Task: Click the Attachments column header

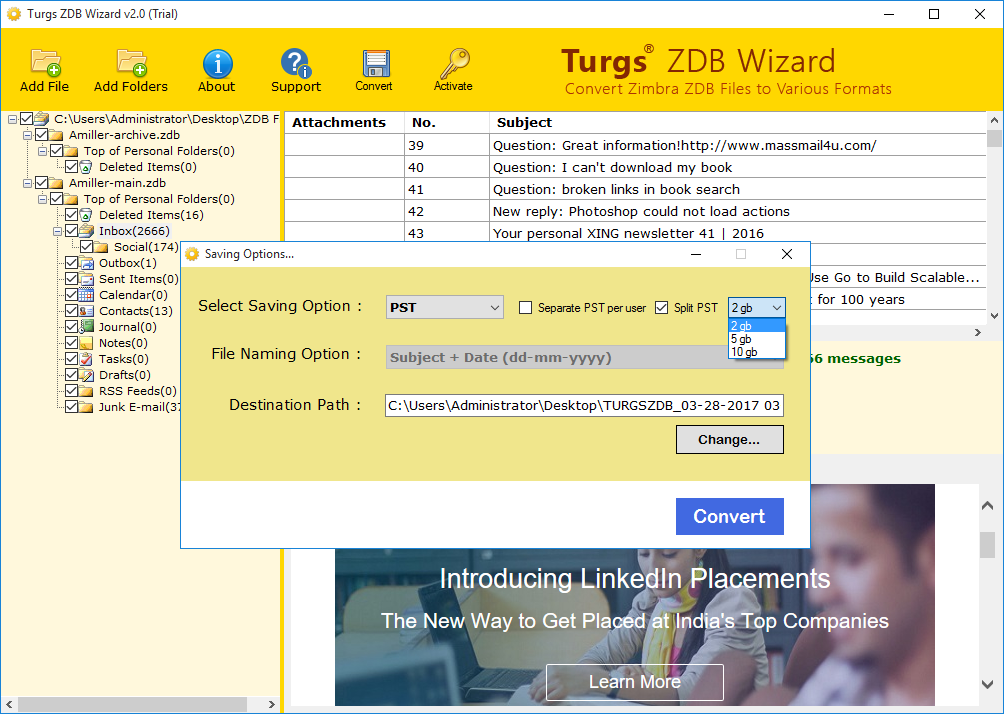Action: [344, 122]
